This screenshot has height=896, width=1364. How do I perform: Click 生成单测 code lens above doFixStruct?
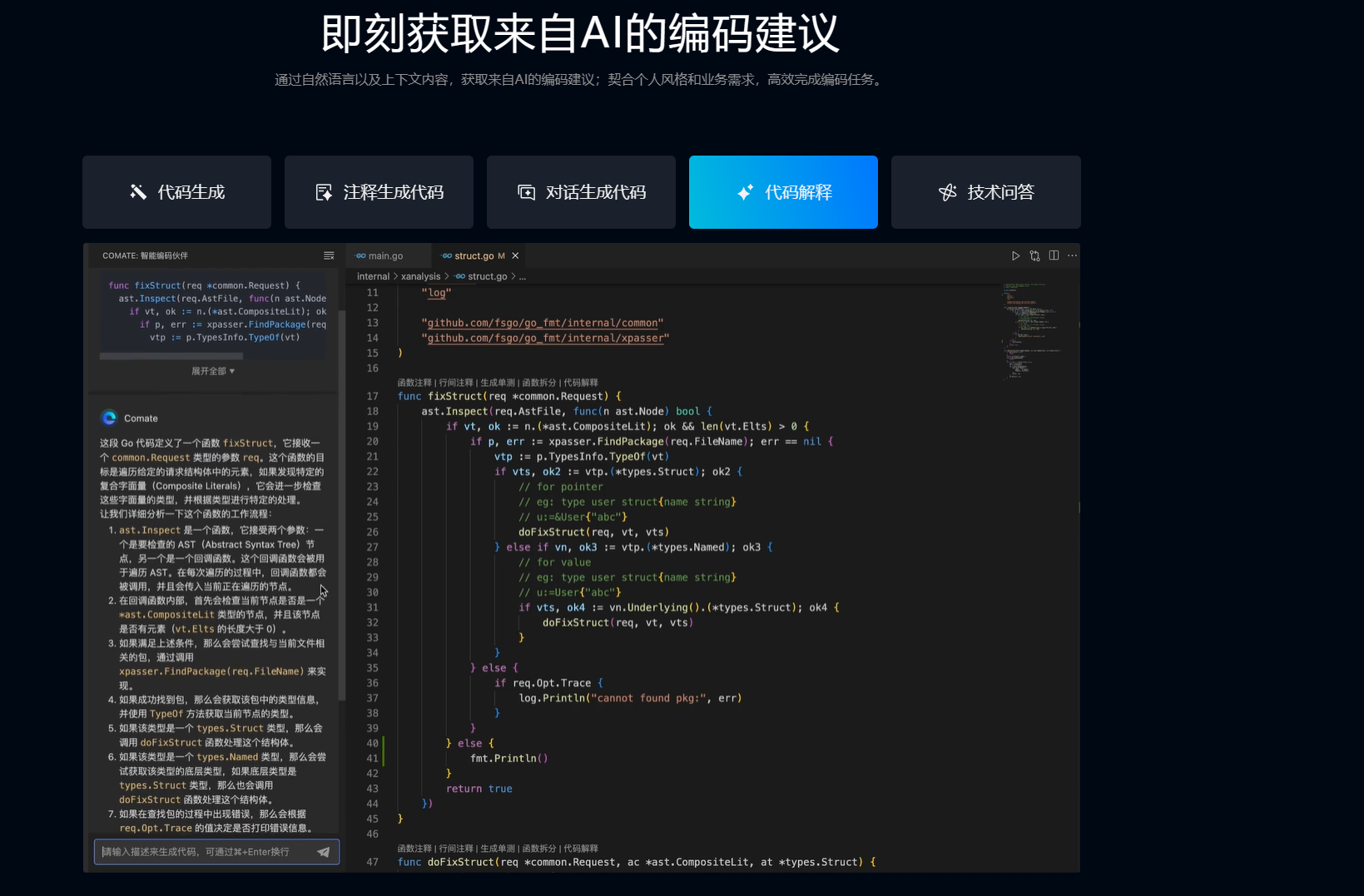[x=498, y=849]
